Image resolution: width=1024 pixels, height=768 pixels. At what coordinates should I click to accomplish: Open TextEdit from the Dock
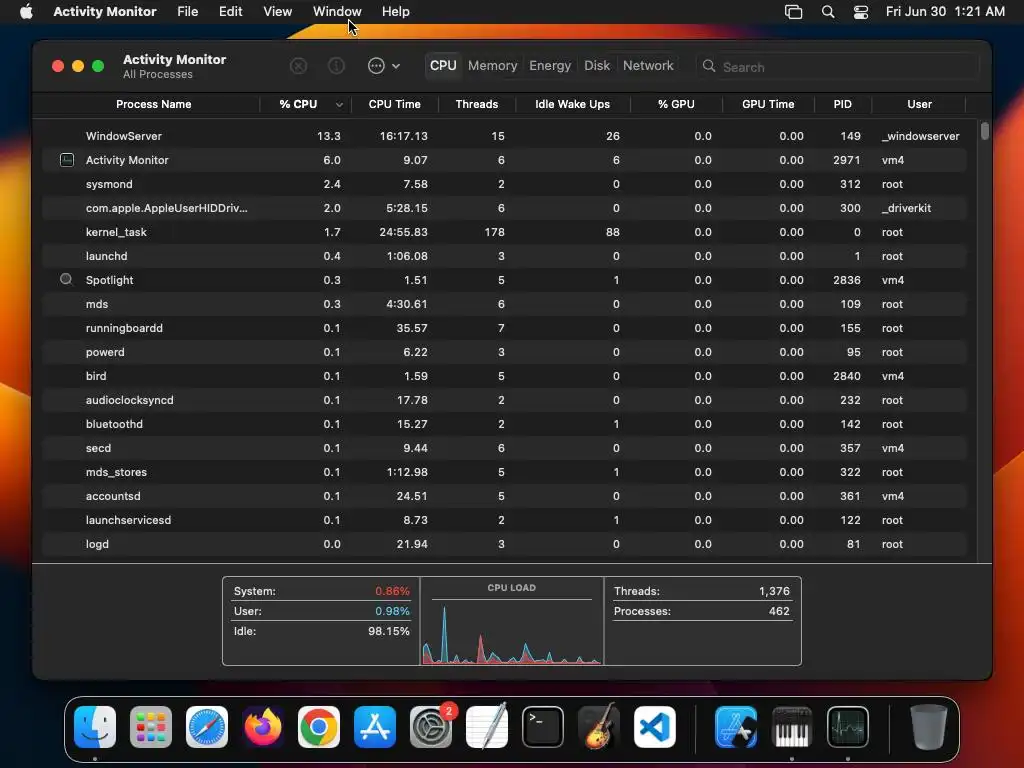[x=487, y=727]
